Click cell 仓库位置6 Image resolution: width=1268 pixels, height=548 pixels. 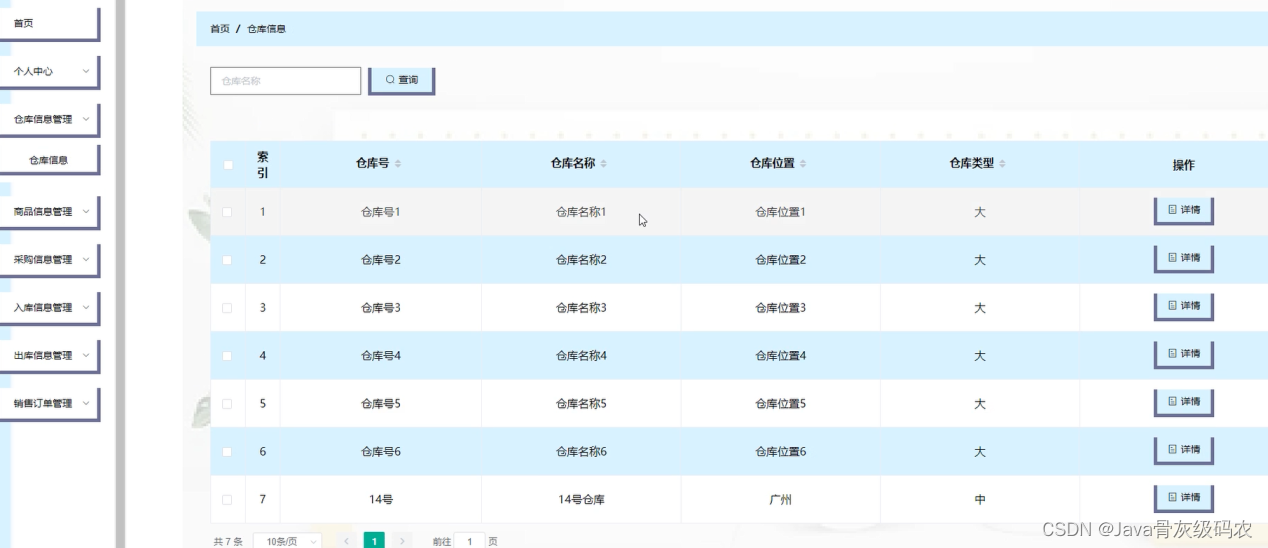781,452
